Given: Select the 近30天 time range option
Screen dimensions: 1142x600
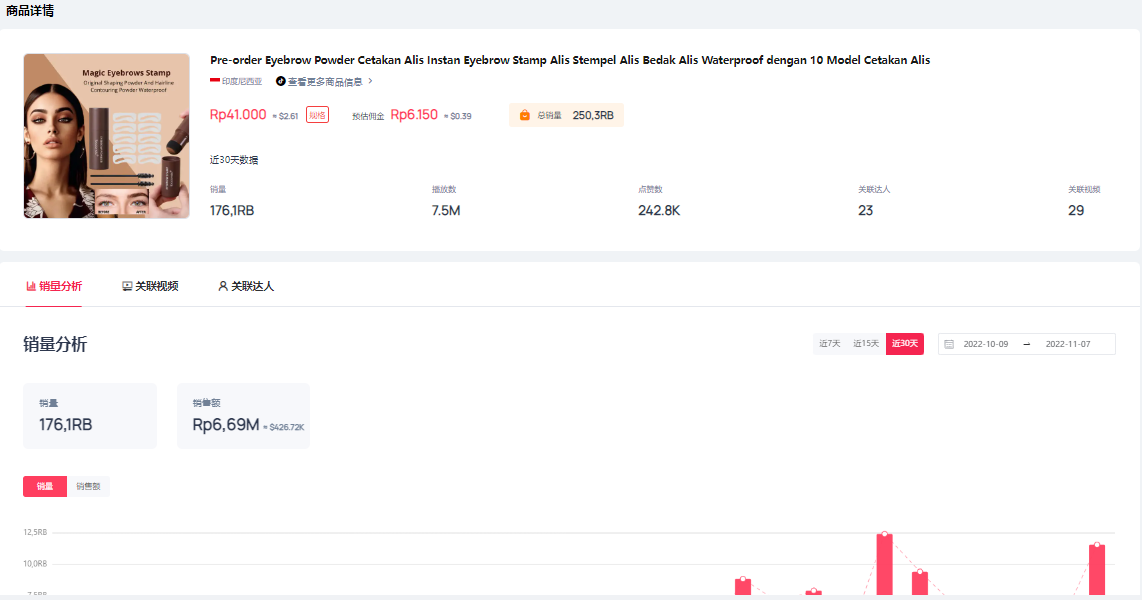Looking at the screenshot, I should [904, 344].
